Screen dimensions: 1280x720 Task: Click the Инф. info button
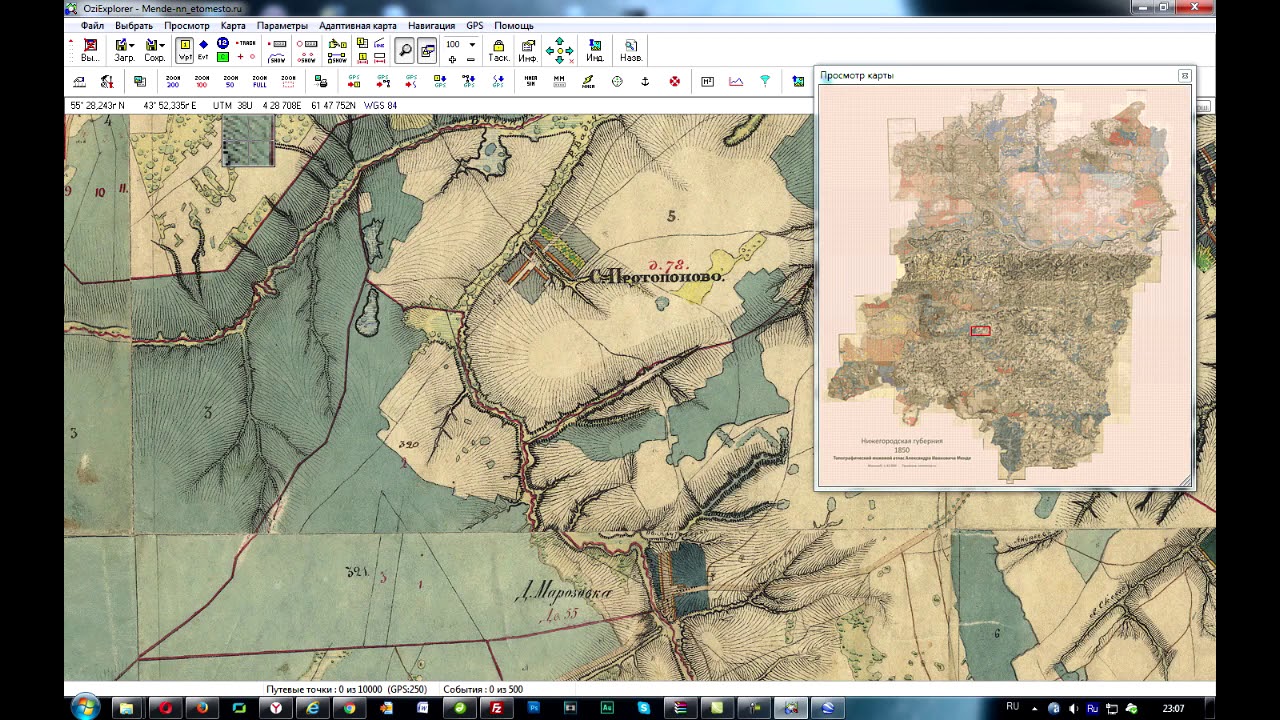tap(528, 50)
